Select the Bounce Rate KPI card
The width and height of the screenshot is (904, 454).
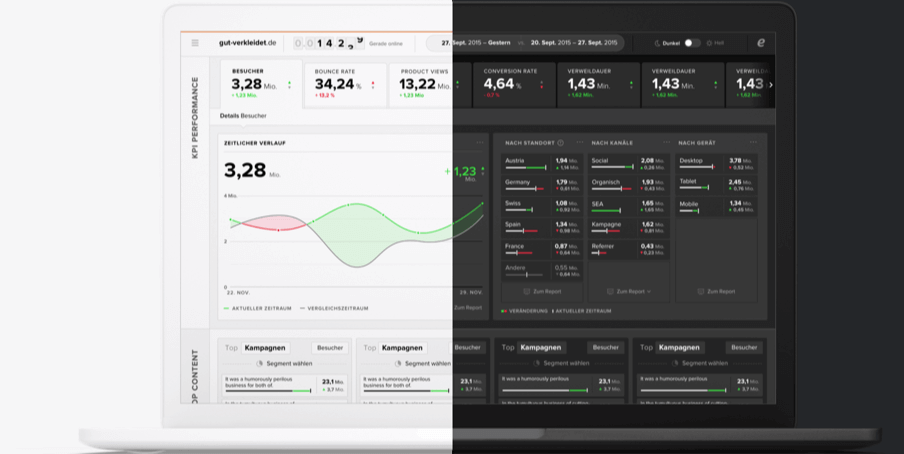click(345, 84)
